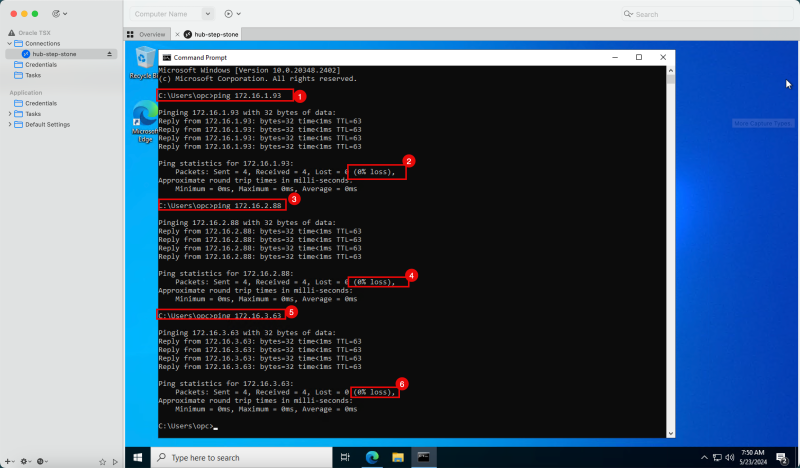800x468 pixels.
Task: Open Edge browser from taskbar
Action: tap(372, 457)
